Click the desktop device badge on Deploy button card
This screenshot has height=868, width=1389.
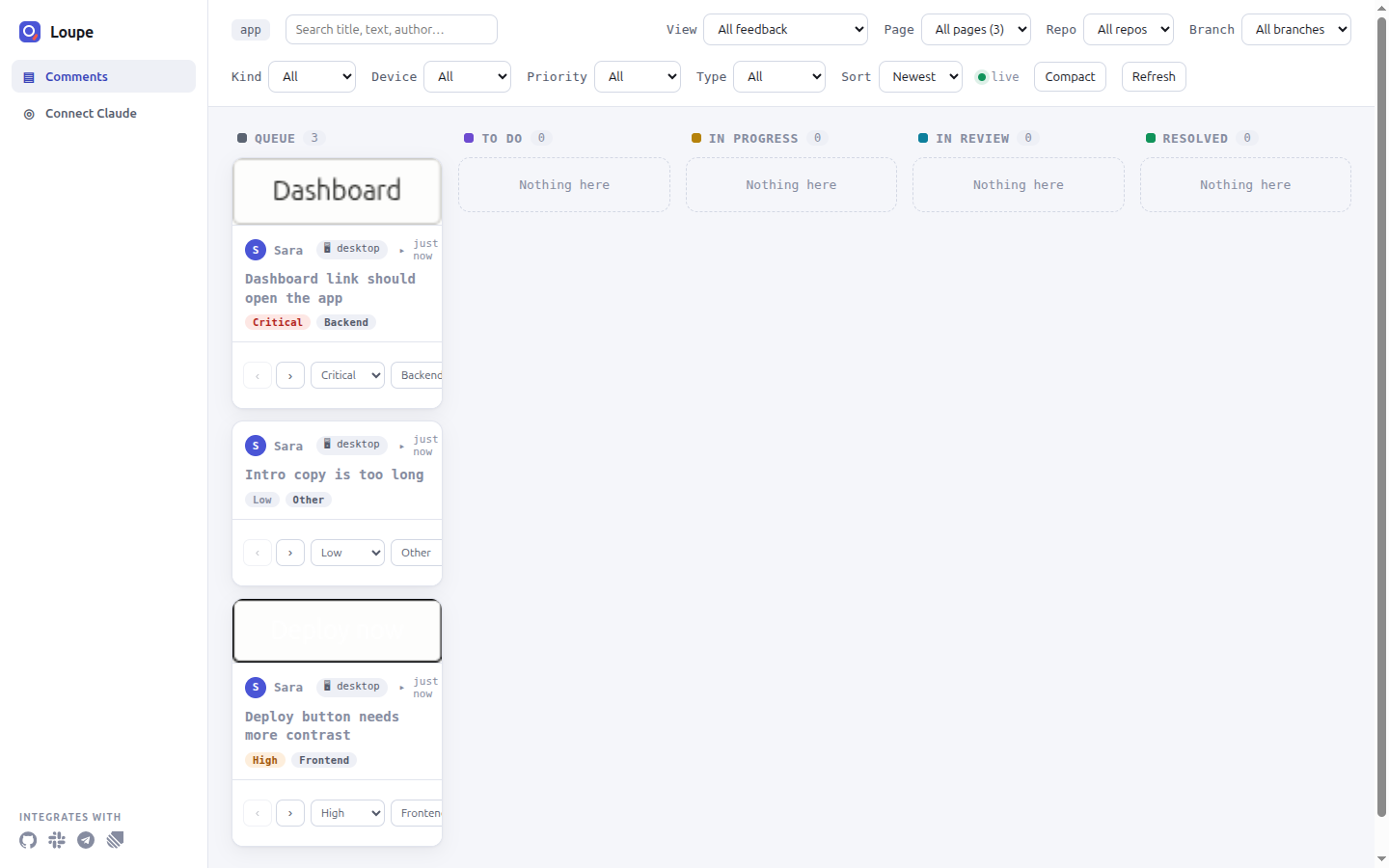click(352, 687)
